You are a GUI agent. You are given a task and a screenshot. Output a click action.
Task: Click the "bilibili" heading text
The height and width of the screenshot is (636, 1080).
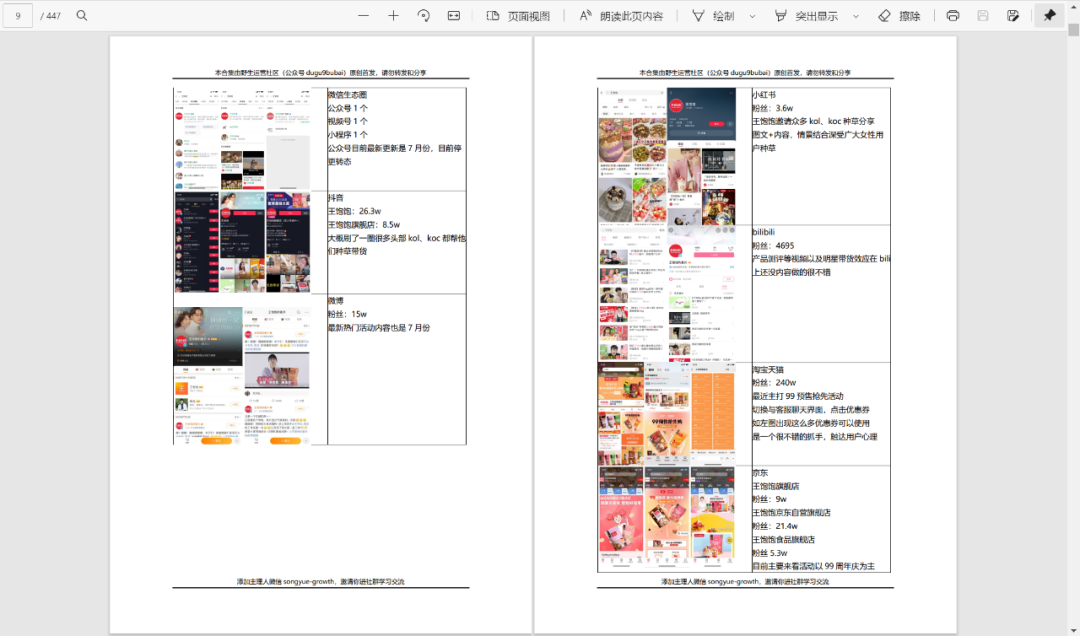[x=763, y=232]
